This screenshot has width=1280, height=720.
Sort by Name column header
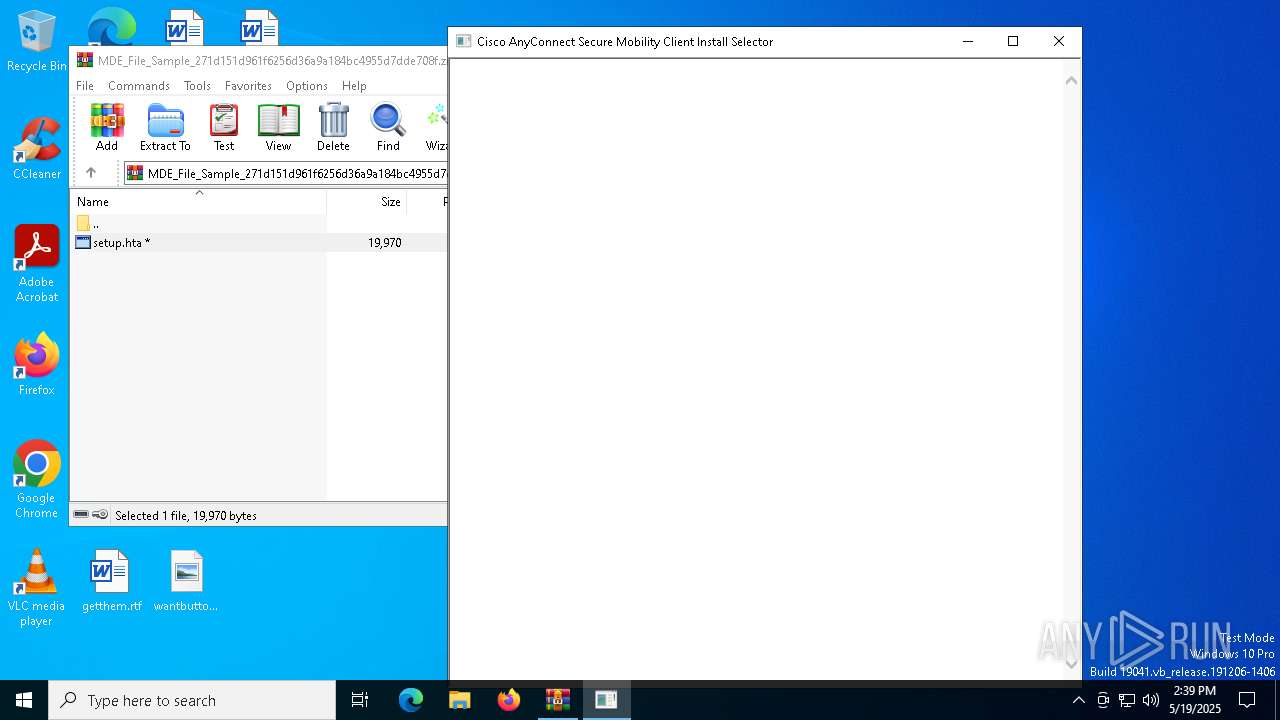199,202
